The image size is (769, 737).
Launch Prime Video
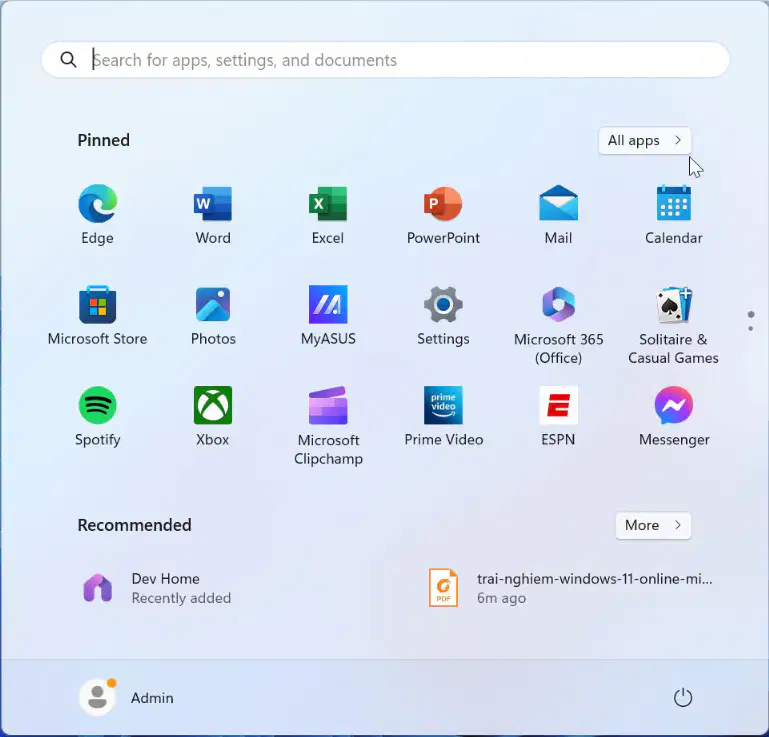point(443,417)
